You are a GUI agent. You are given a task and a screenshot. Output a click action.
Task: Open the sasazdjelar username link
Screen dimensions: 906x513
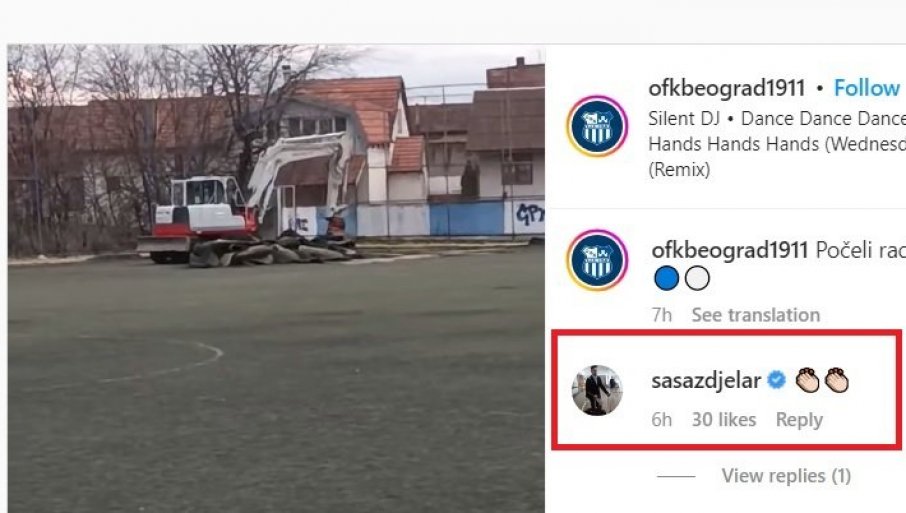pos(706,381)
